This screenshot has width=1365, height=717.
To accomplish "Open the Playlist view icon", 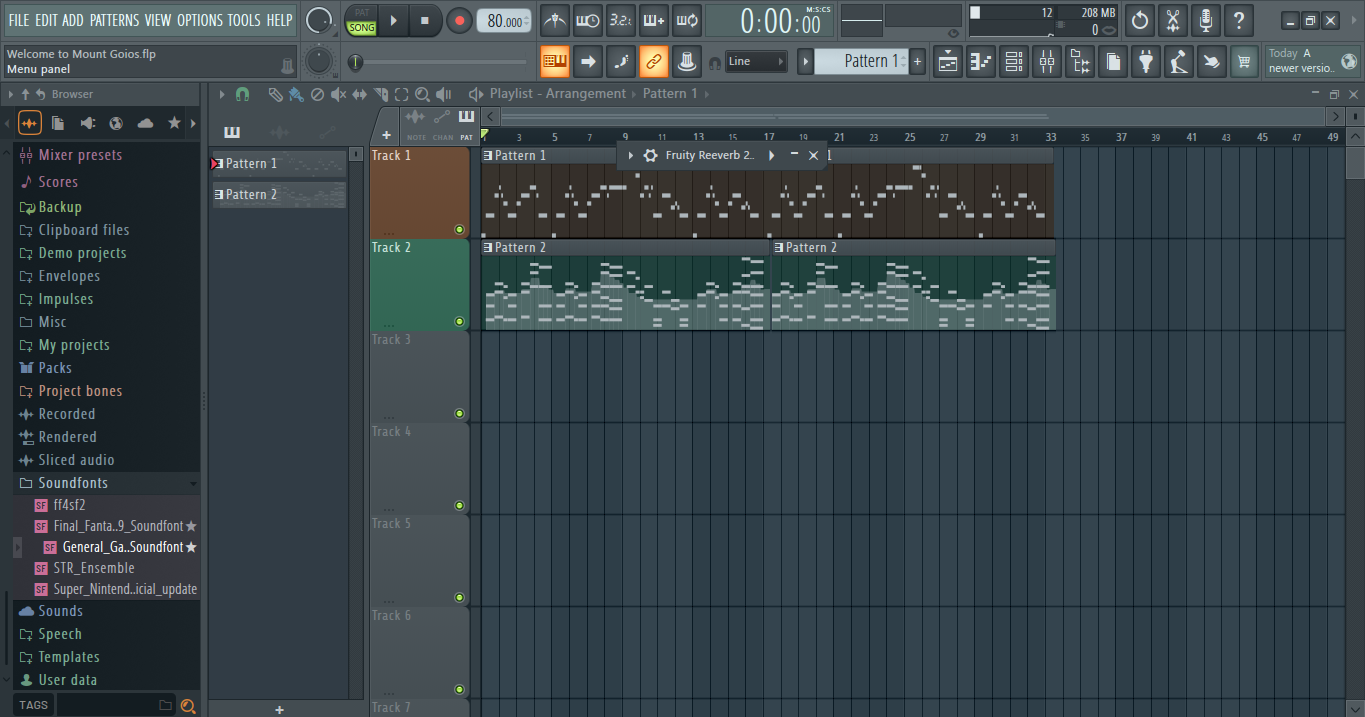I will pos(948,61).
